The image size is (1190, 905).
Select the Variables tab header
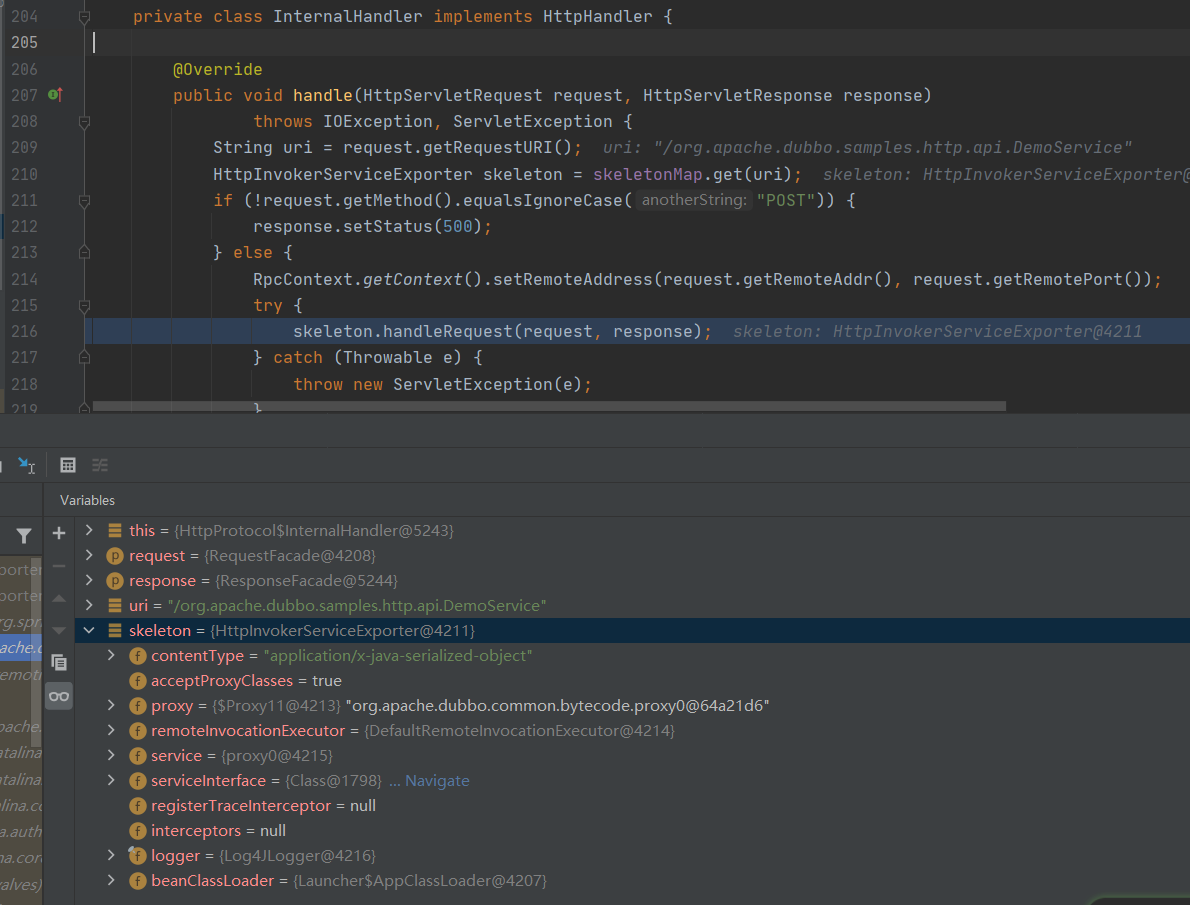pyautogui.click(x=87, y=500)
